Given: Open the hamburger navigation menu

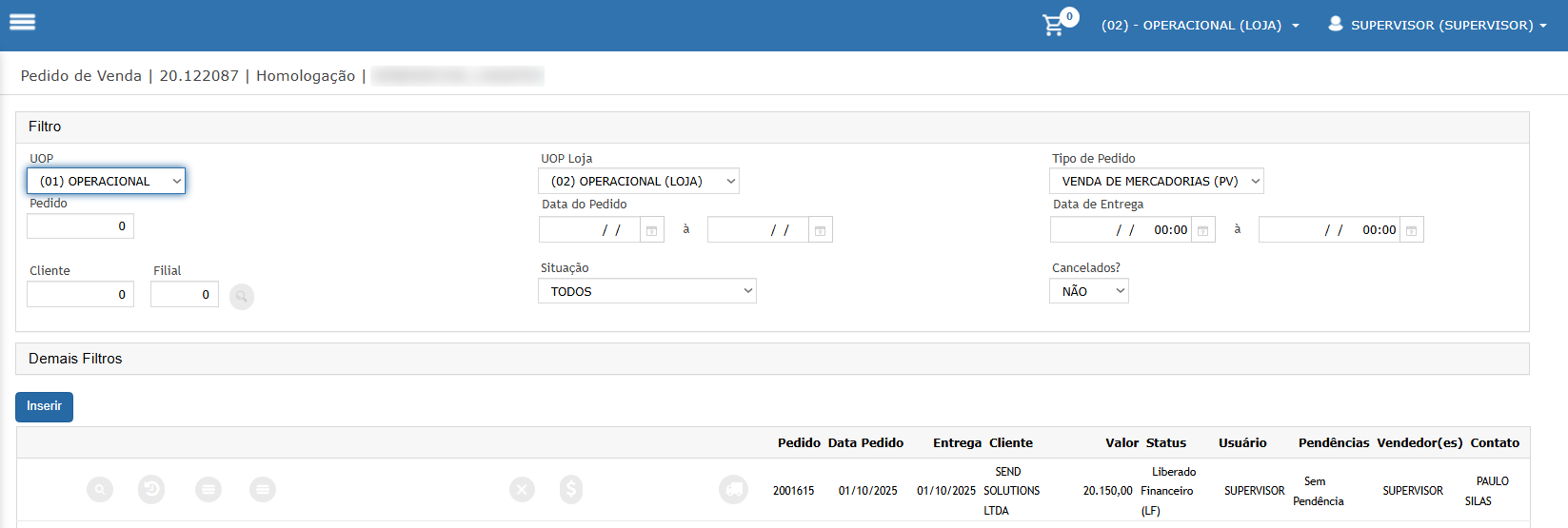Looking at the screenshot, I should click(x=22, y=22).
